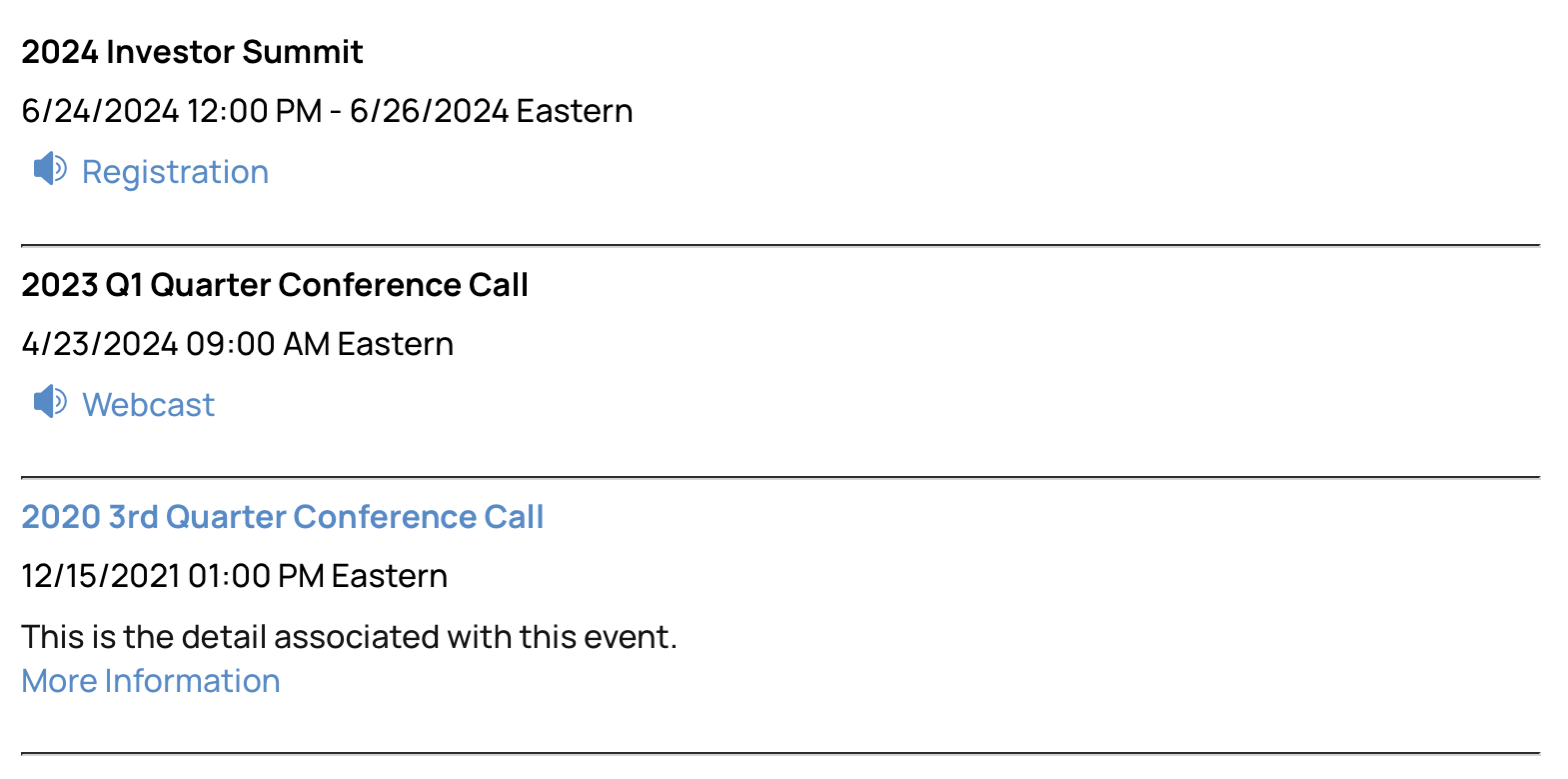Open the 2020 3rd Quarter Conference Call link

283,517
